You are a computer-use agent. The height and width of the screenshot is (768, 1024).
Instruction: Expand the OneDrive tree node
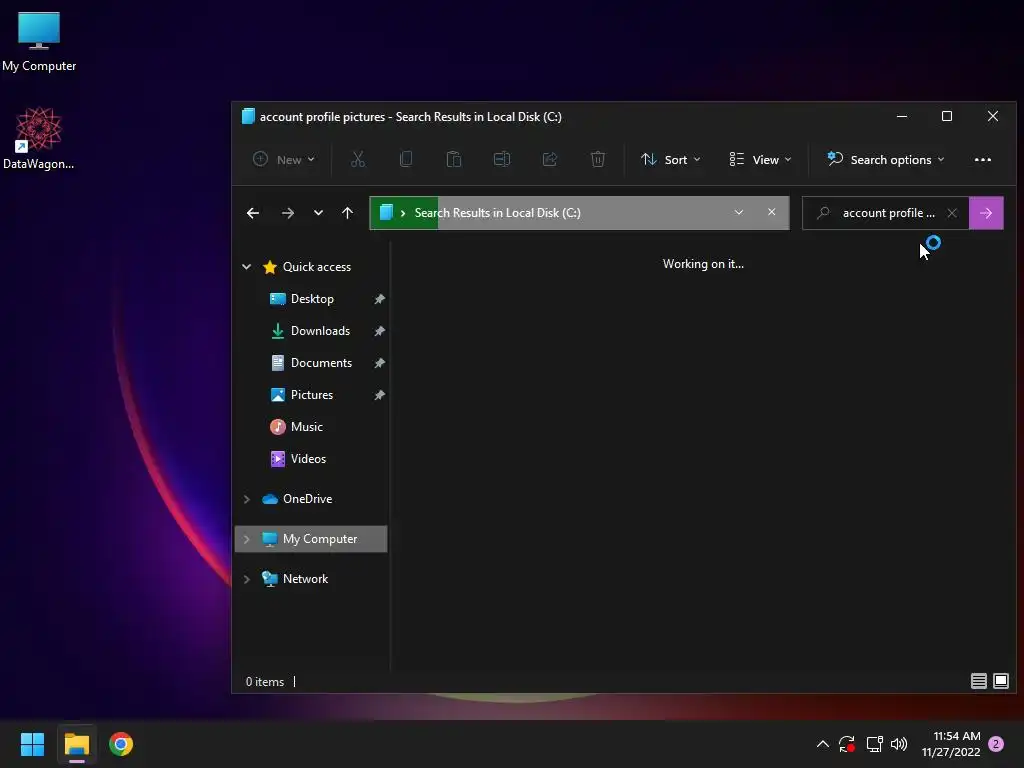pyautogui.click(x=246, y=499)
